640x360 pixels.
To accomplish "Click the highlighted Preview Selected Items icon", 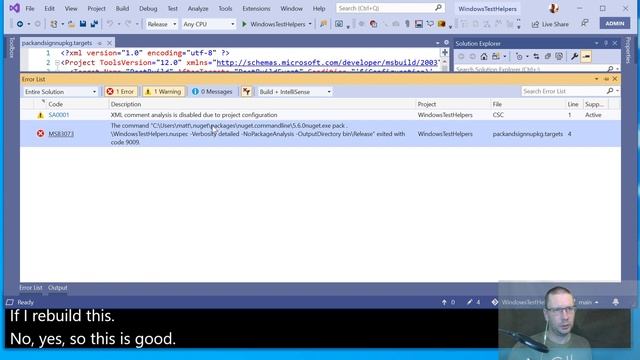I will pos(586,56).
